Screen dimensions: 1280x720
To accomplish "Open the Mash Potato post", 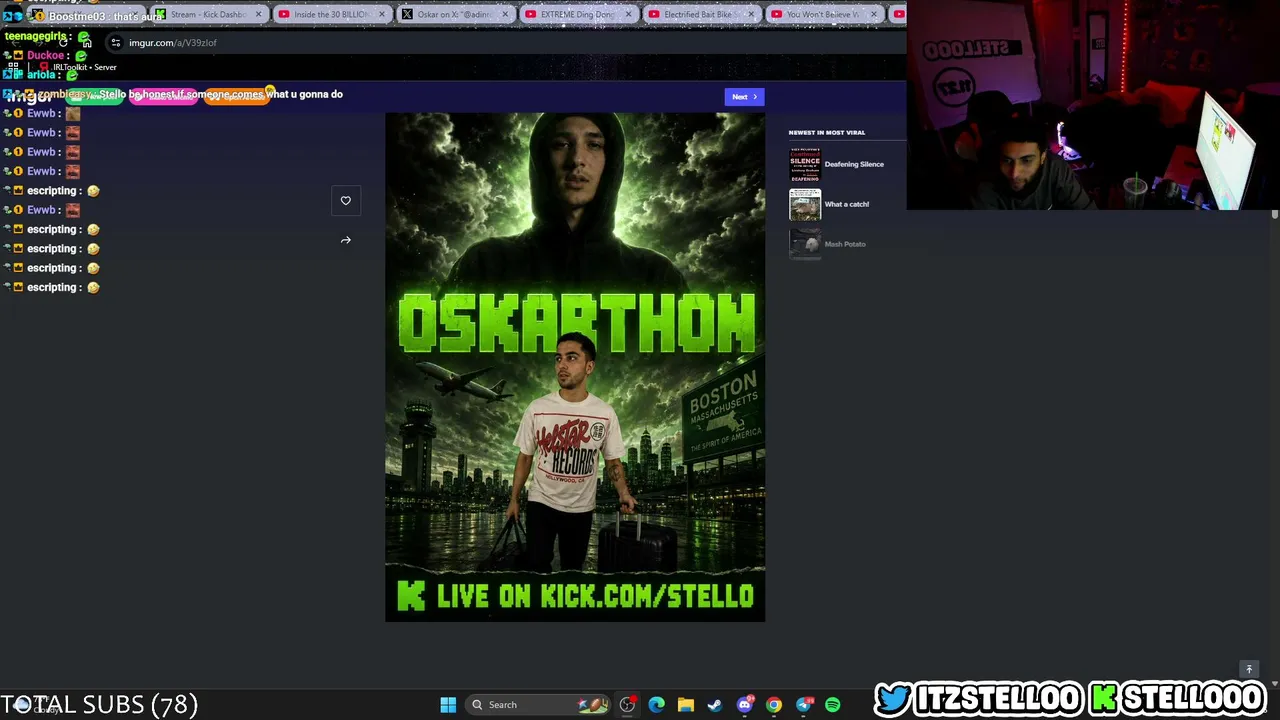I will point(845,244).
